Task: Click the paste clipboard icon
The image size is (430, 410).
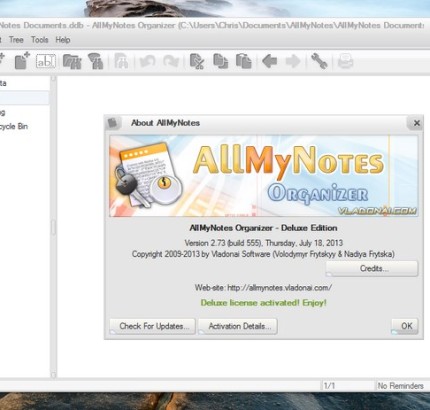Action: pos(244,61)
